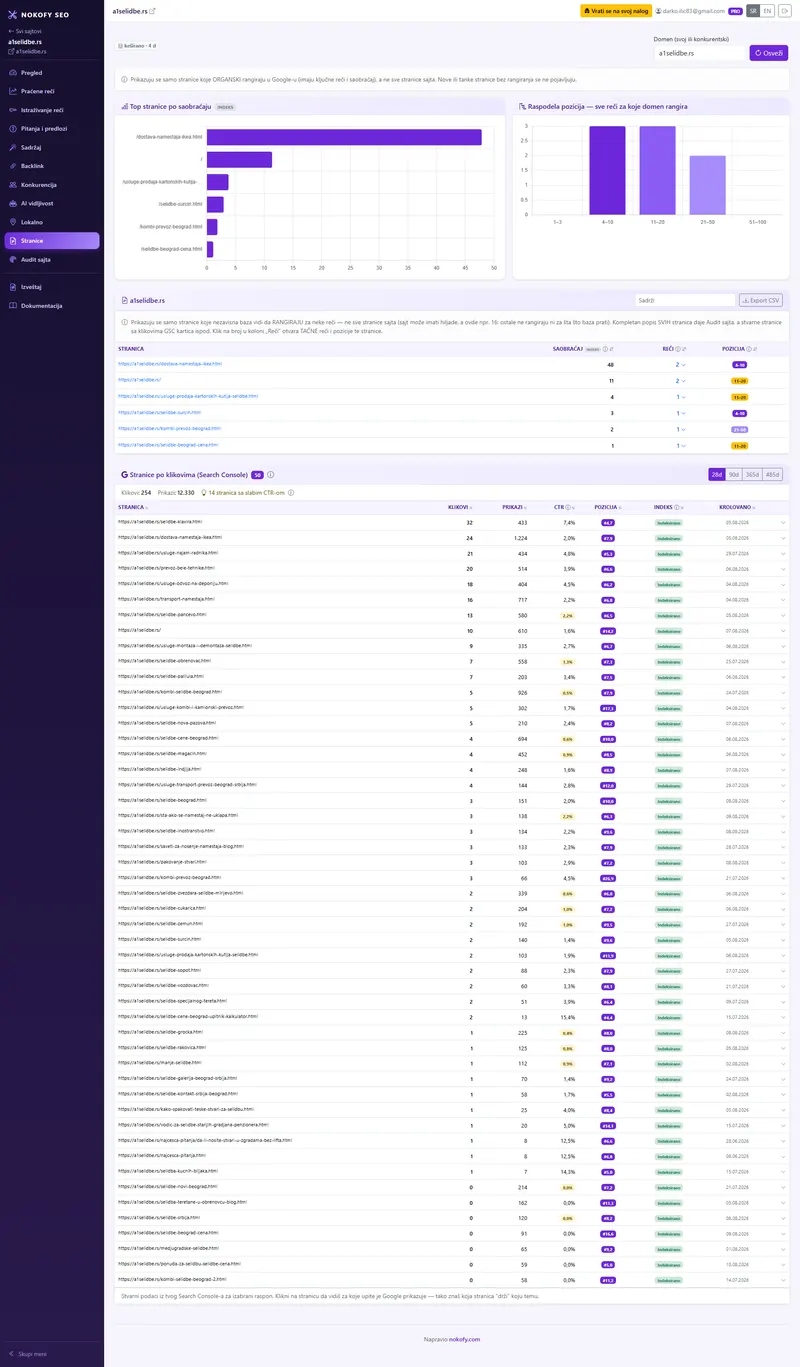Open nokofy.com footer link
800x1367 pixels.
pyautogui.click(x=464, y=1338)
